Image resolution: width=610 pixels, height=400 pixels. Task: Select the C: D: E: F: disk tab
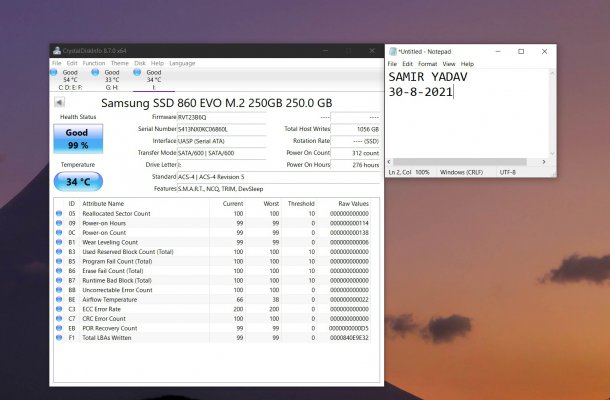pos(70,80)
